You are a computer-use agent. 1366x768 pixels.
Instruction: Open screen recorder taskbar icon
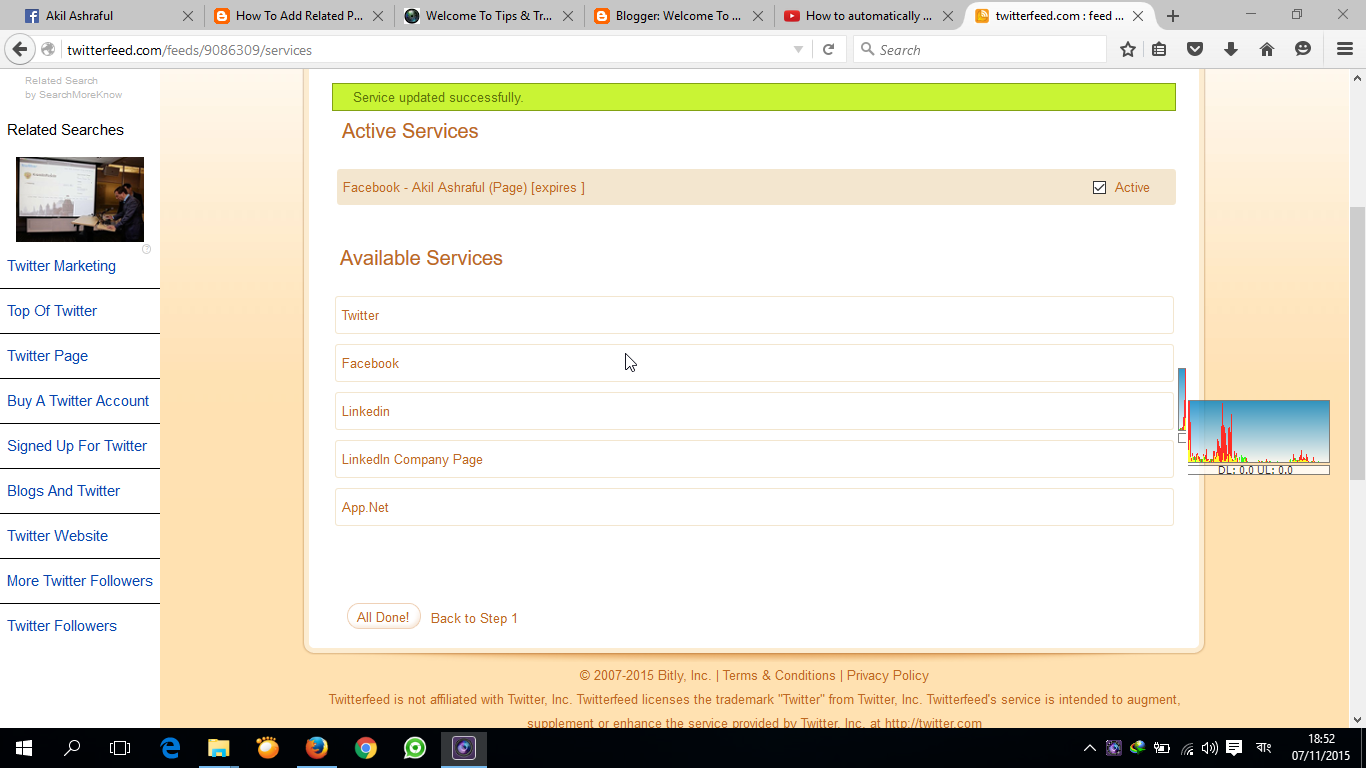pyautogui.click(x=463, y=748)
